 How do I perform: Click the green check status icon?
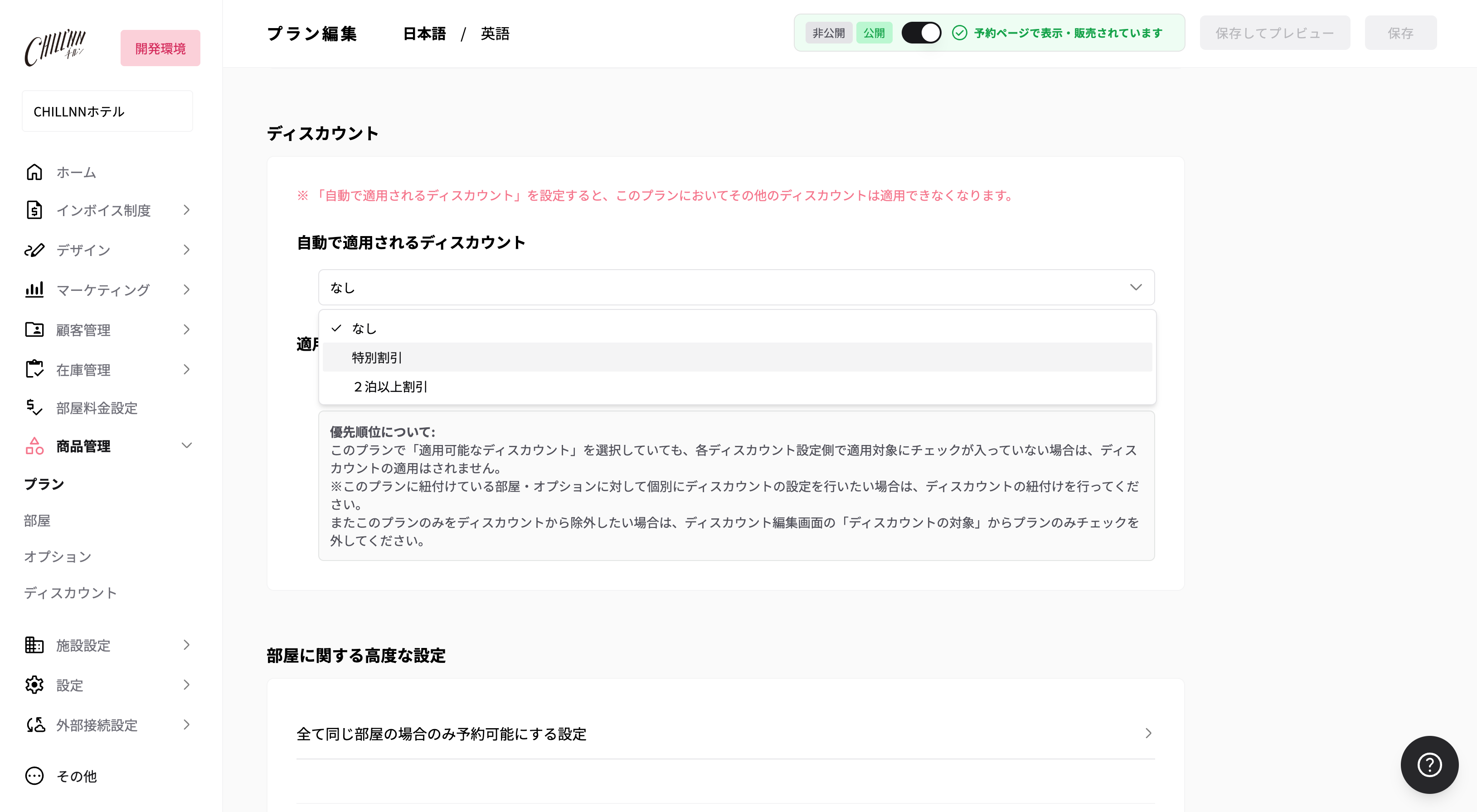pos(959,33)
